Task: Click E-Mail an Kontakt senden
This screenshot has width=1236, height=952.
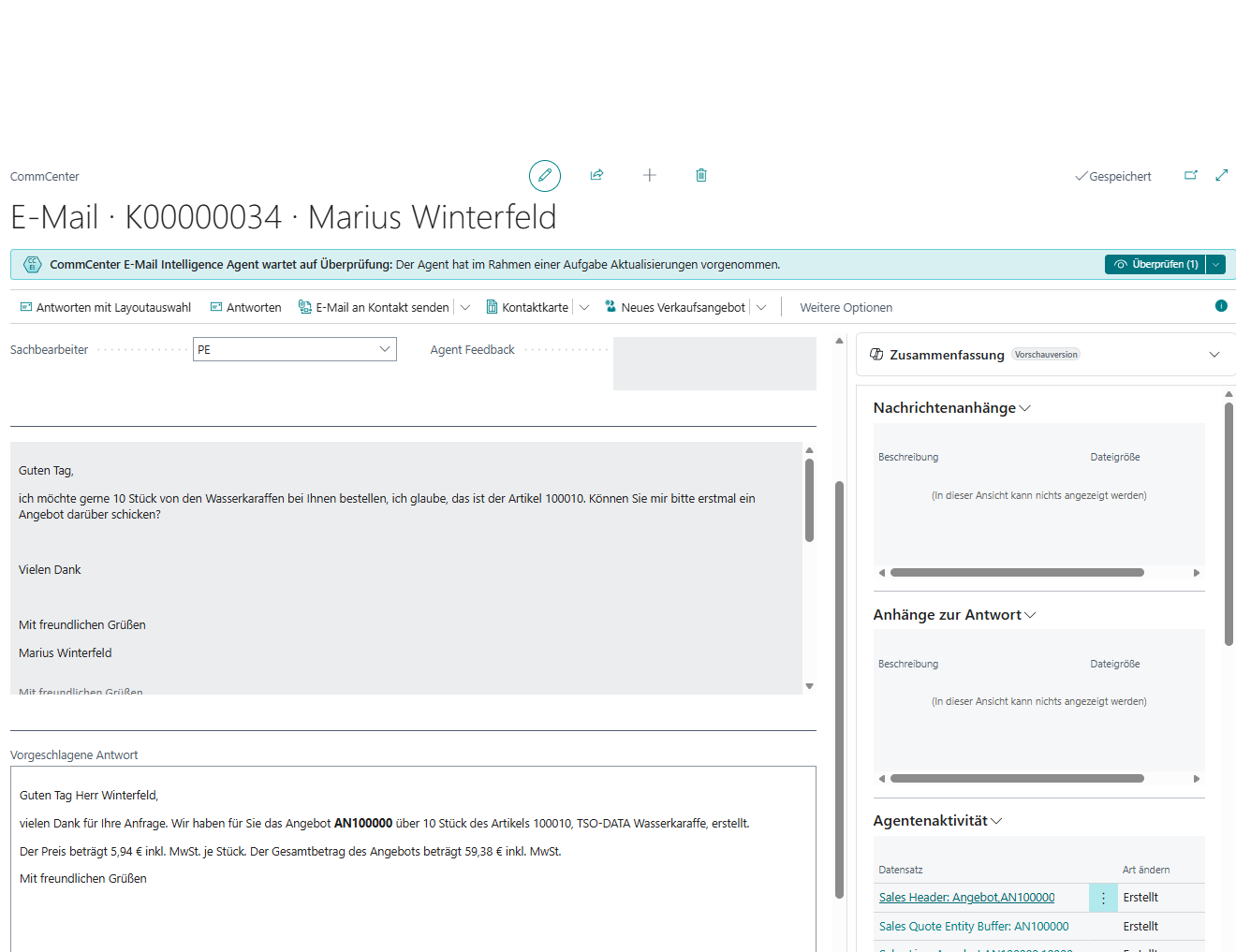Action: (374, 307)
